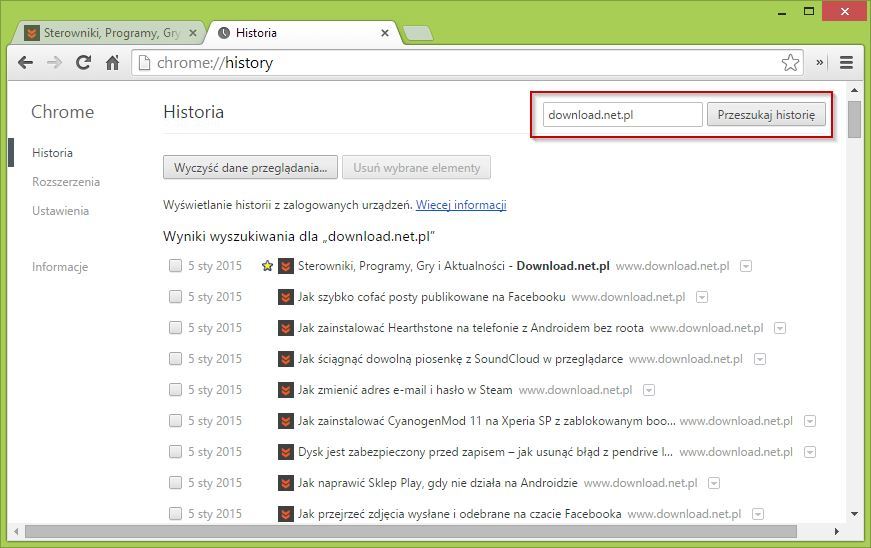This screenshot has width=871, height=548.
Task: Open 'Jak zmienić adres e-mail i hasło w Steam'
Action: (x=405, y=390)
